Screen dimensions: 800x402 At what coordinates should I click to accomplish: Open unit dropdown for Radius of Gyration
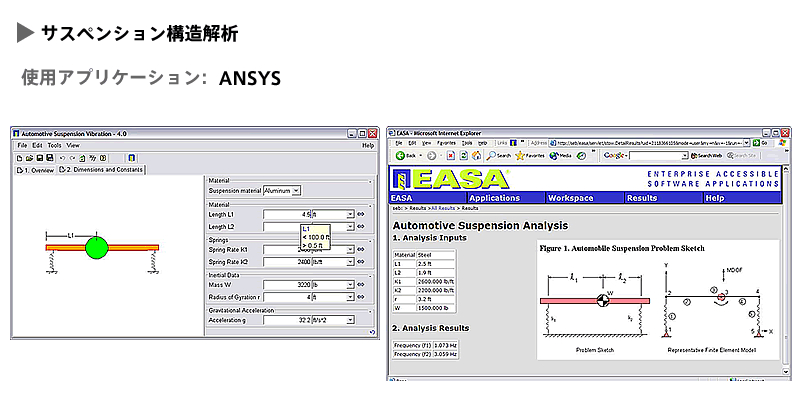pyautogui.click(x=350, y=297)
